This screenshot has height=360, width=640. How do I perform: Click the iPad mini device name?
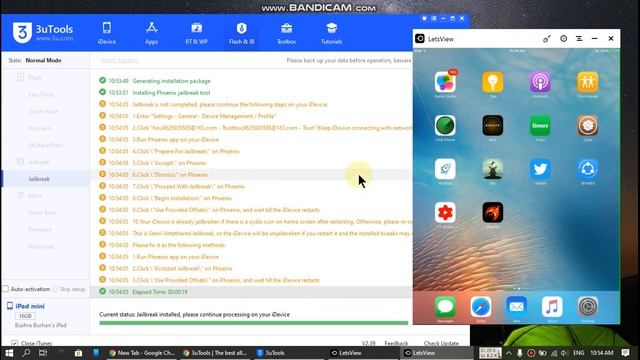pyautogui.click(x=30, y=306)
